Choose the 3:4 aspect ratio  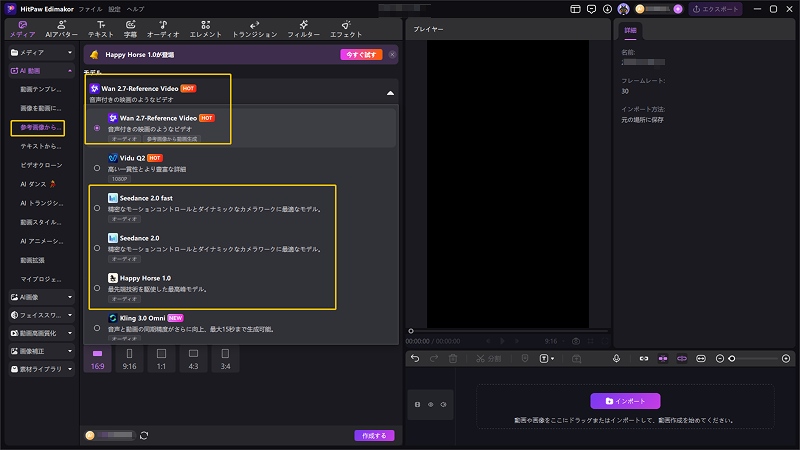[x=225, y=359]
